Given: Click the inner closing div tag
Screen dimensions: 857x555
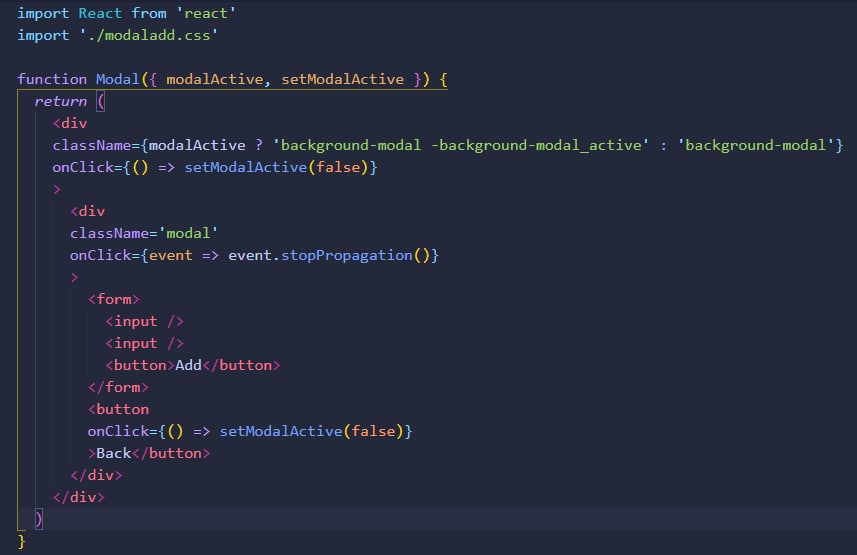Looking at the screenshot, I should 96,475.
